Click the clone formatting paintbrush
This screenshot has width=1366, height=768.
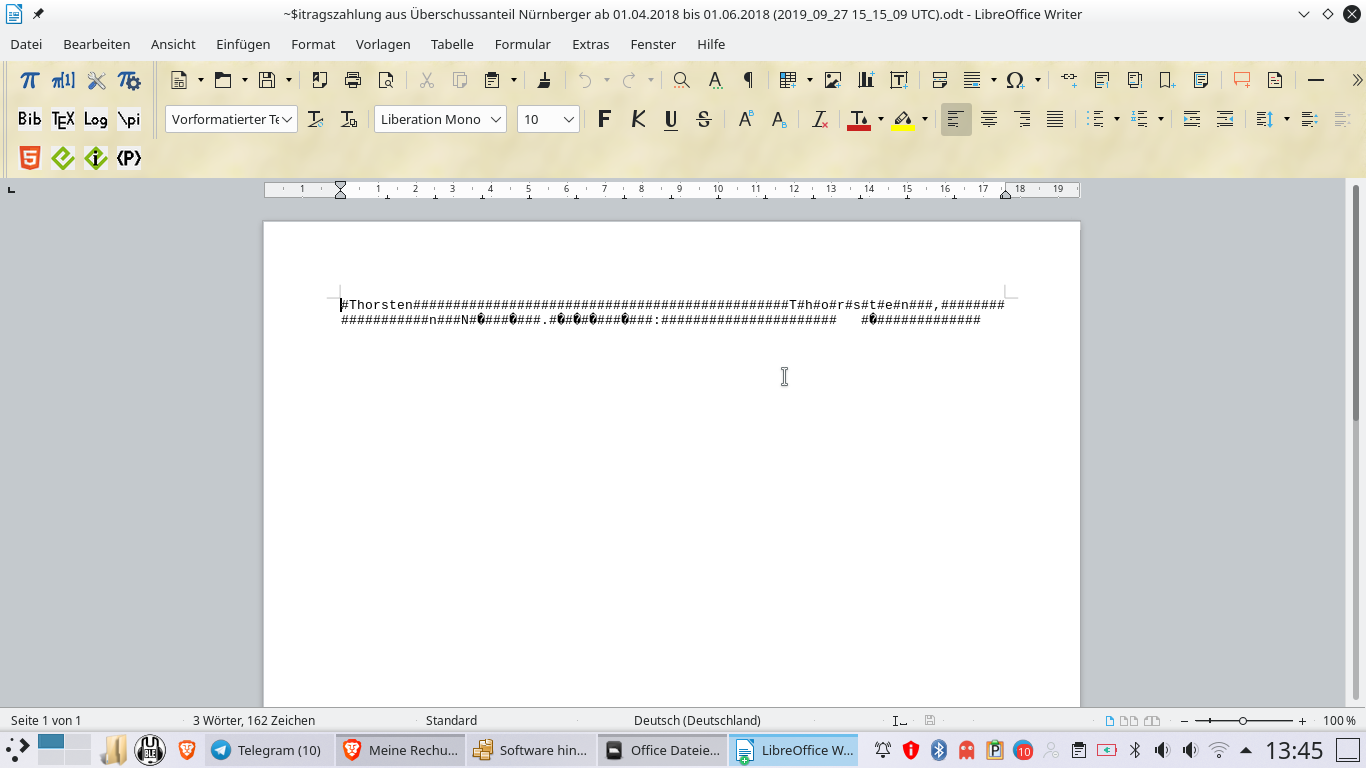[x=543, y=80]
